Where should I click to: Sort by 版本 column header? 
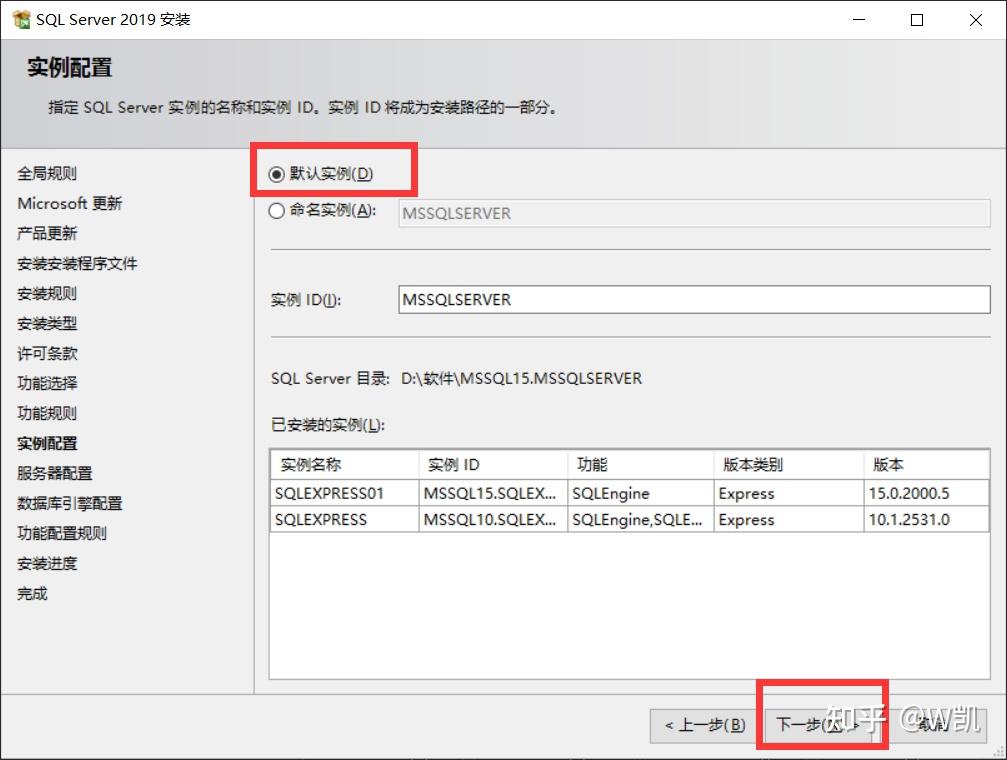(x=926, y=464)
